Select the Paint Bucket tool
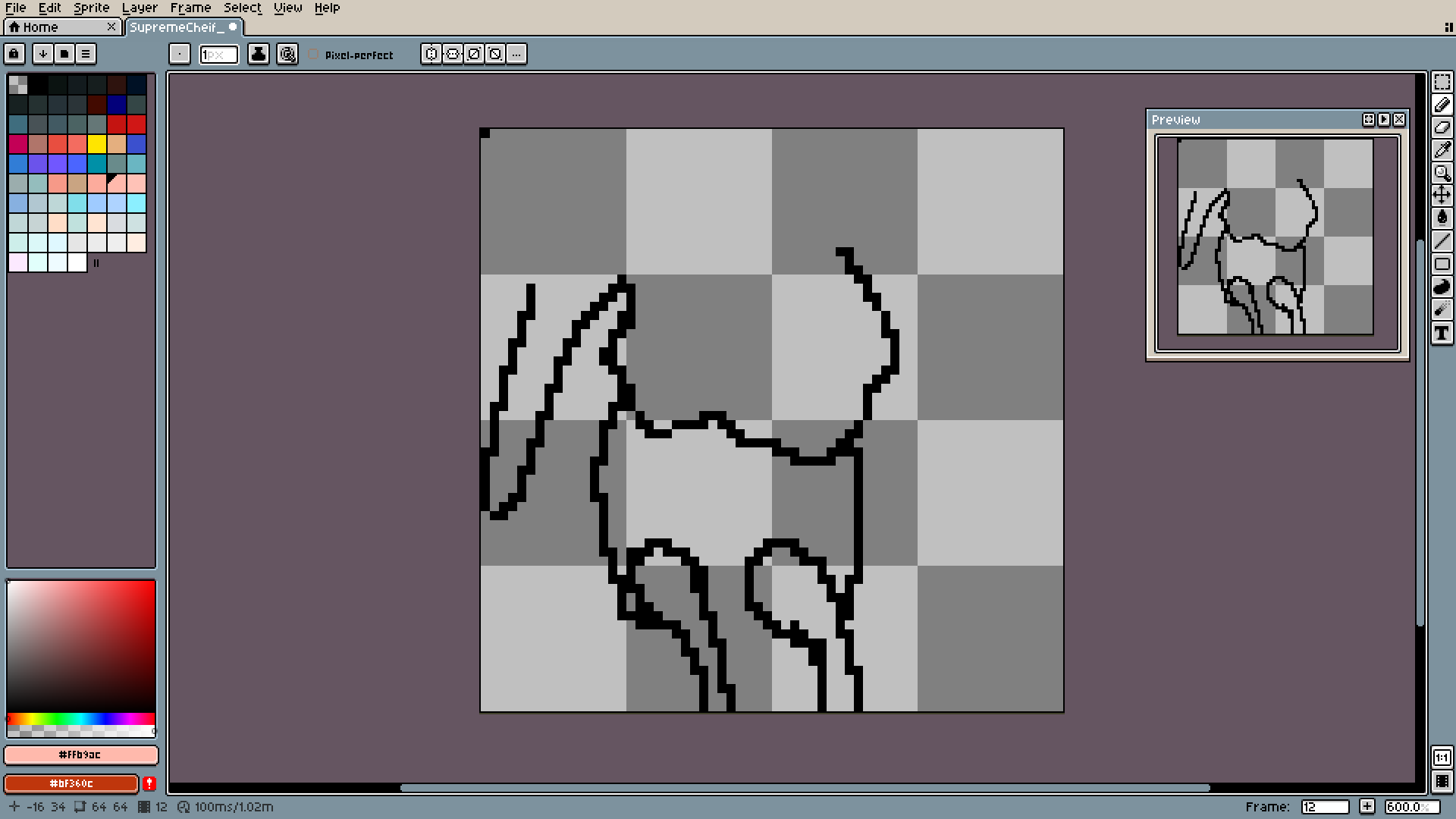 (1442, 218)
